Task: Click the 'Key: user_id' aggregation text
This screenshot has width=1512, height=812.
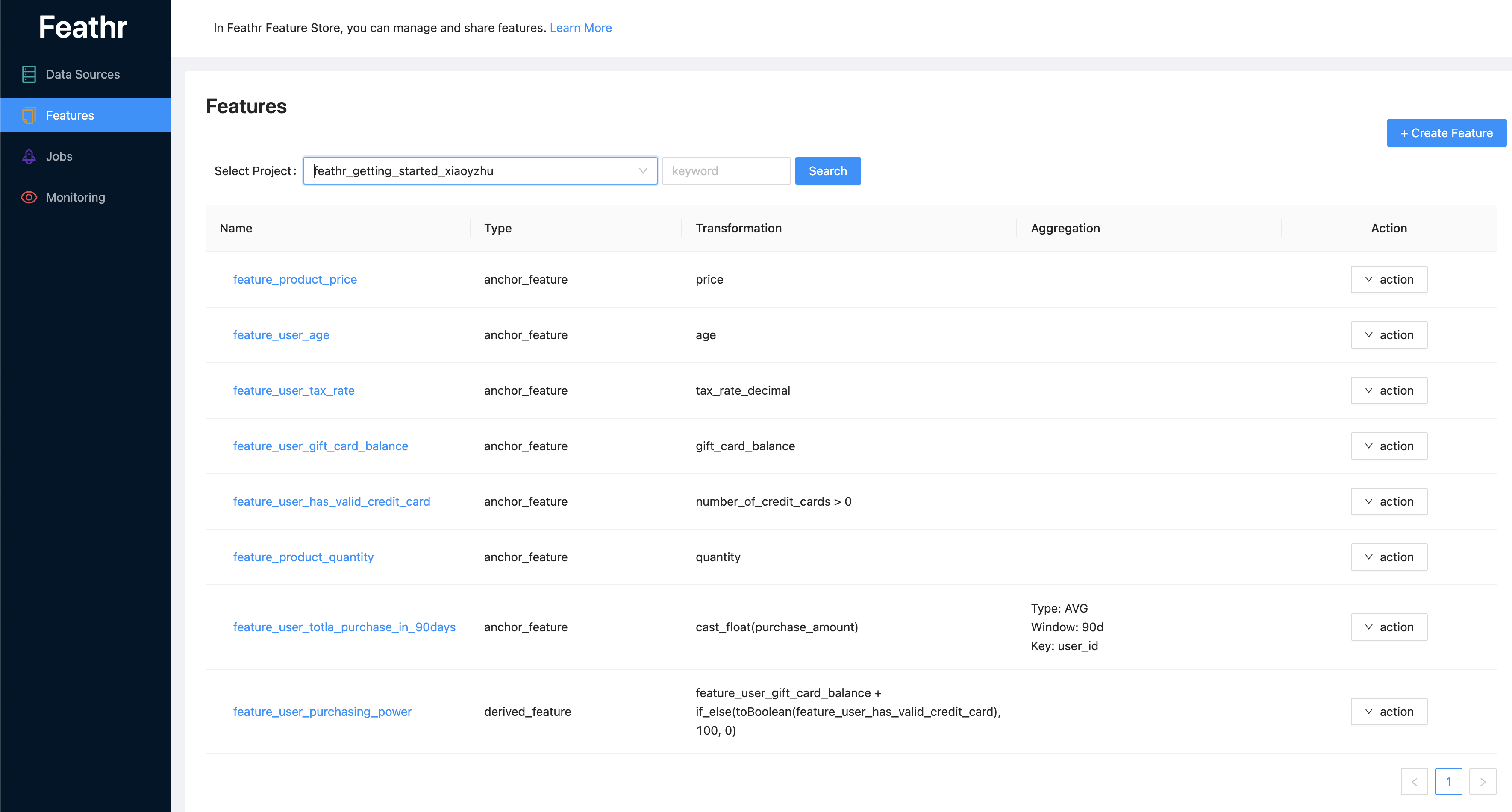Action: pos(1064,646)
